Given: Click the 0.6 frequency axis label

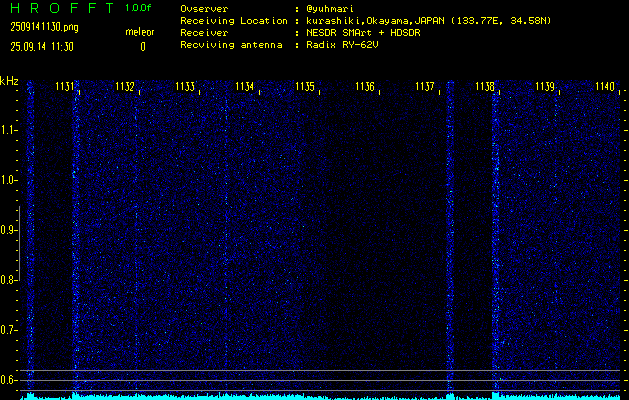Looking at the screenshot, I should coord(8,380).
